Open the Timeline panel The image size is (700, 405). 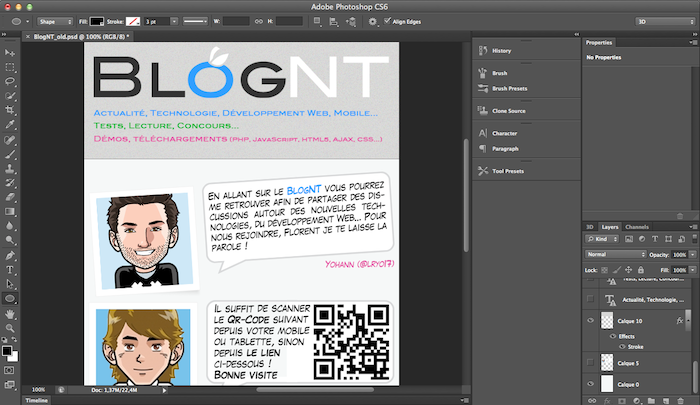(36, 399)
